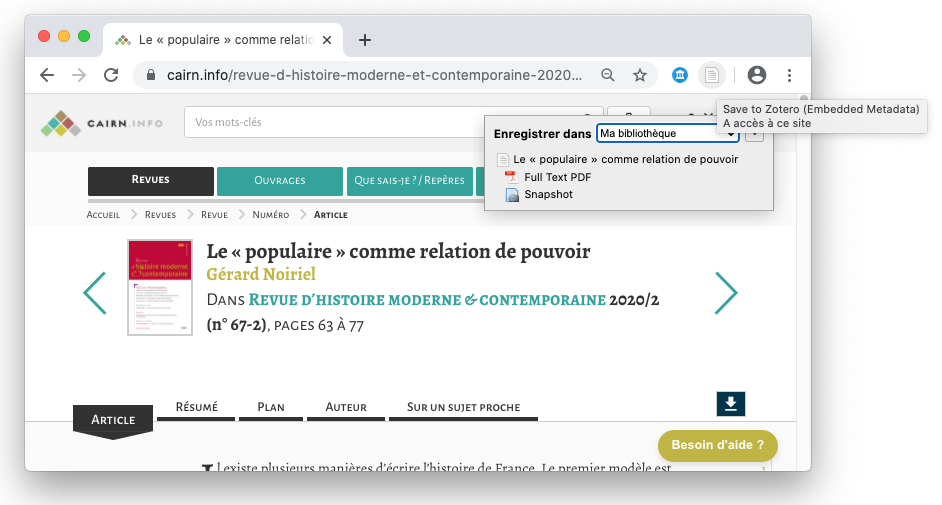This screenshot has width=942, height=505.
Task: Reload the page with the refresh icon
Action: tap(111, 75)
